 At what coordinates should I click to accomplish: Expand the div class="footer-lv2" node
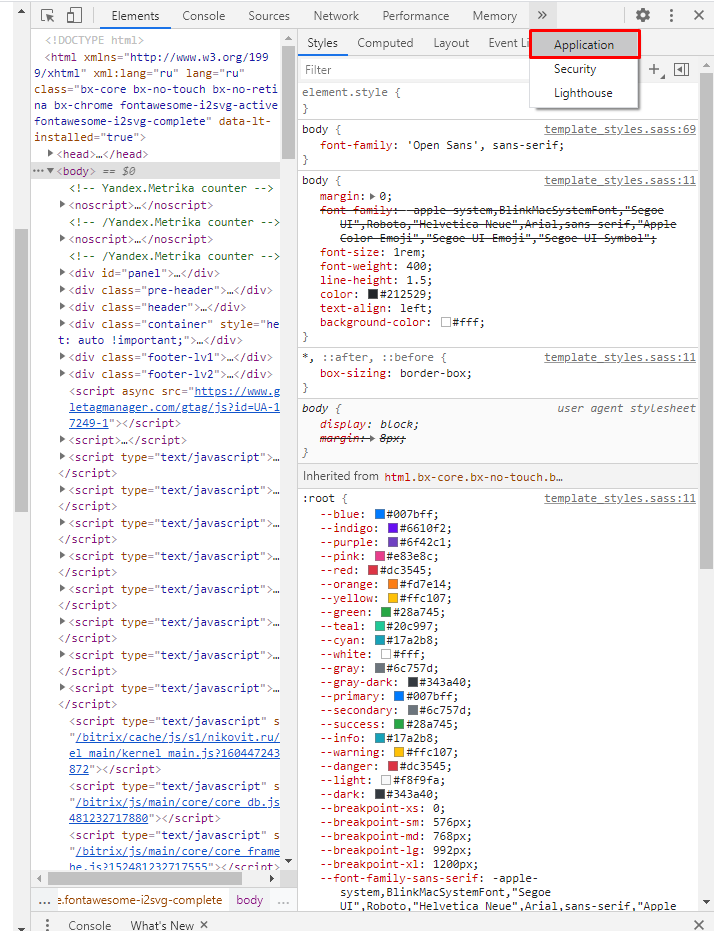(x=62, y=373)
